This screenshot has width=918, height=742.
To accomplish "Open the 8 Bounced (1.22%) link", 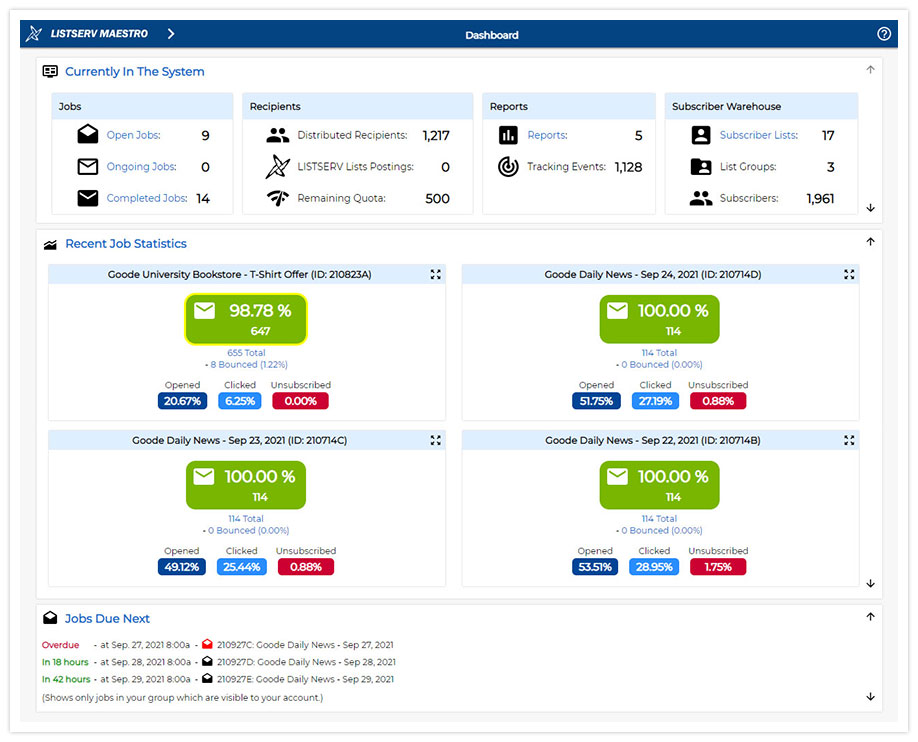I will tap(249, 364).
